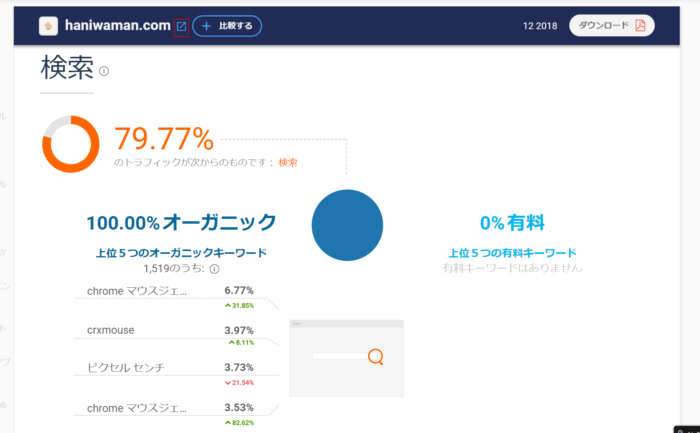The image size is (700, 433).
Task: Click the ダウンロード button
Action: pos(611,26)
